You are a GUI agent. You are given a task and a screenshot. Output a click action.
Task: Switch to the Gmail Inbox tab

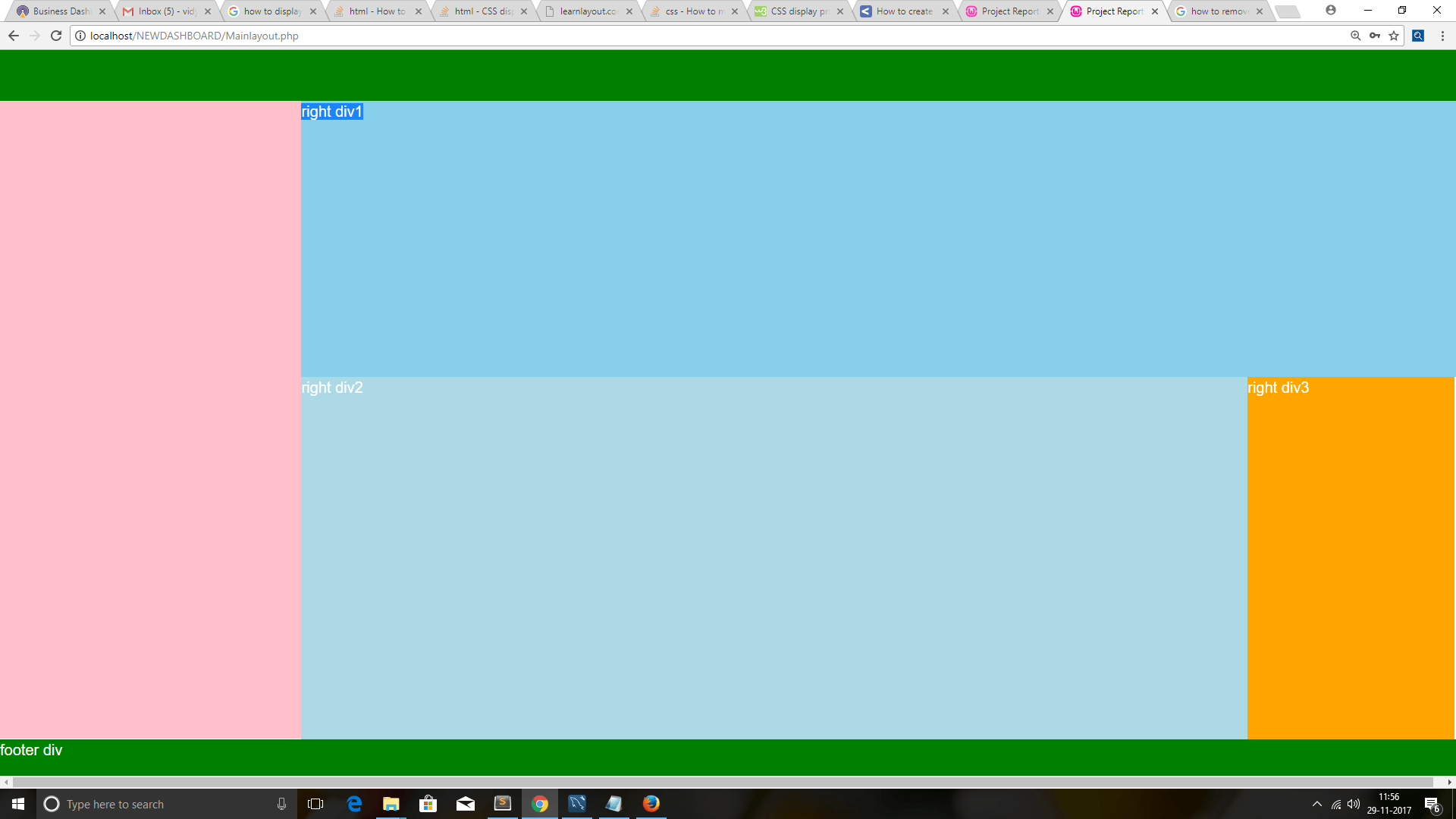coord(167,11)
